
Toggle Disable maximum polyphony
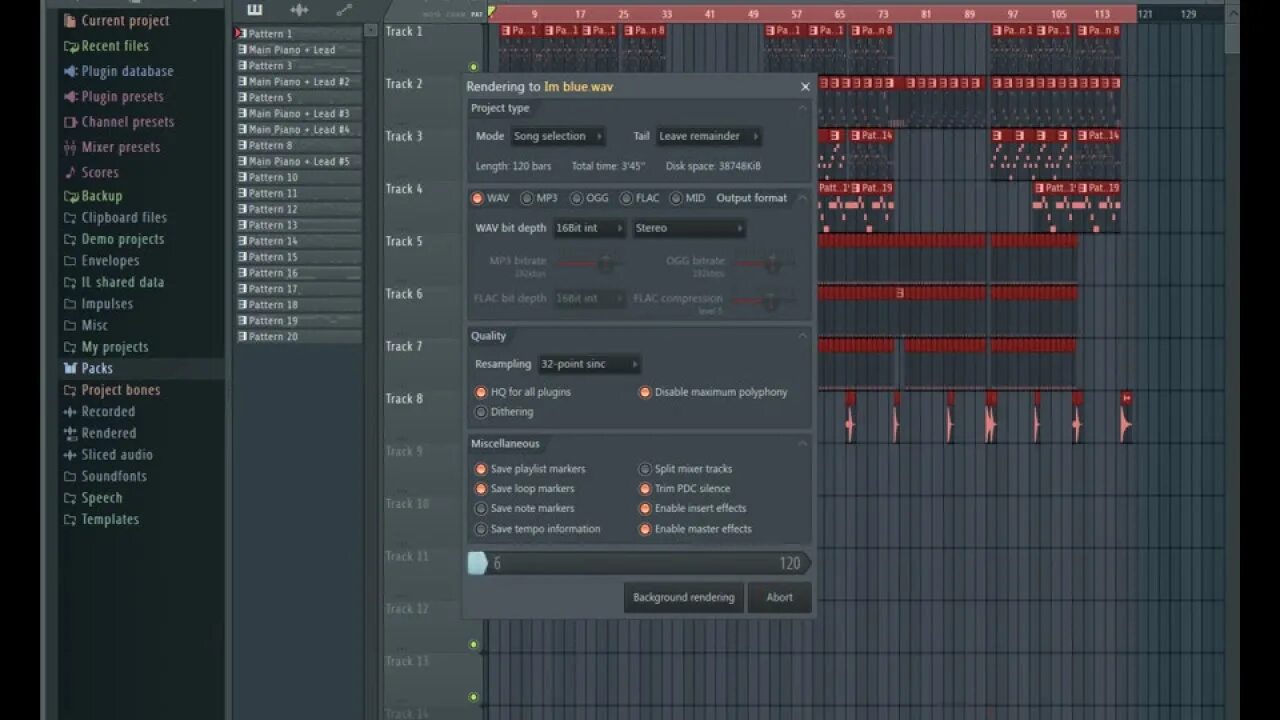coord(645,392)
